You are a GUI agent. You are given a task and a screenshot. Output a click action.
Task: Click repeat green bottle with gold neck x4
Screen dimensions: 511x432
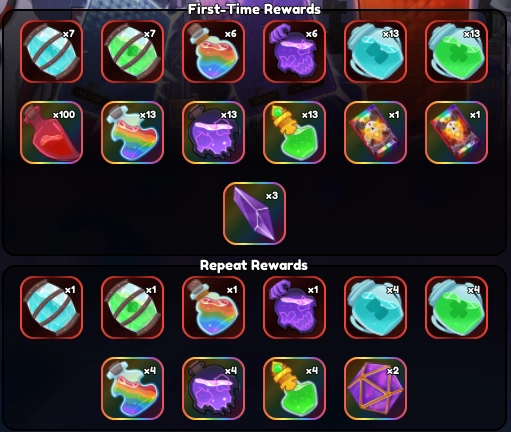[x=294, y=388]
